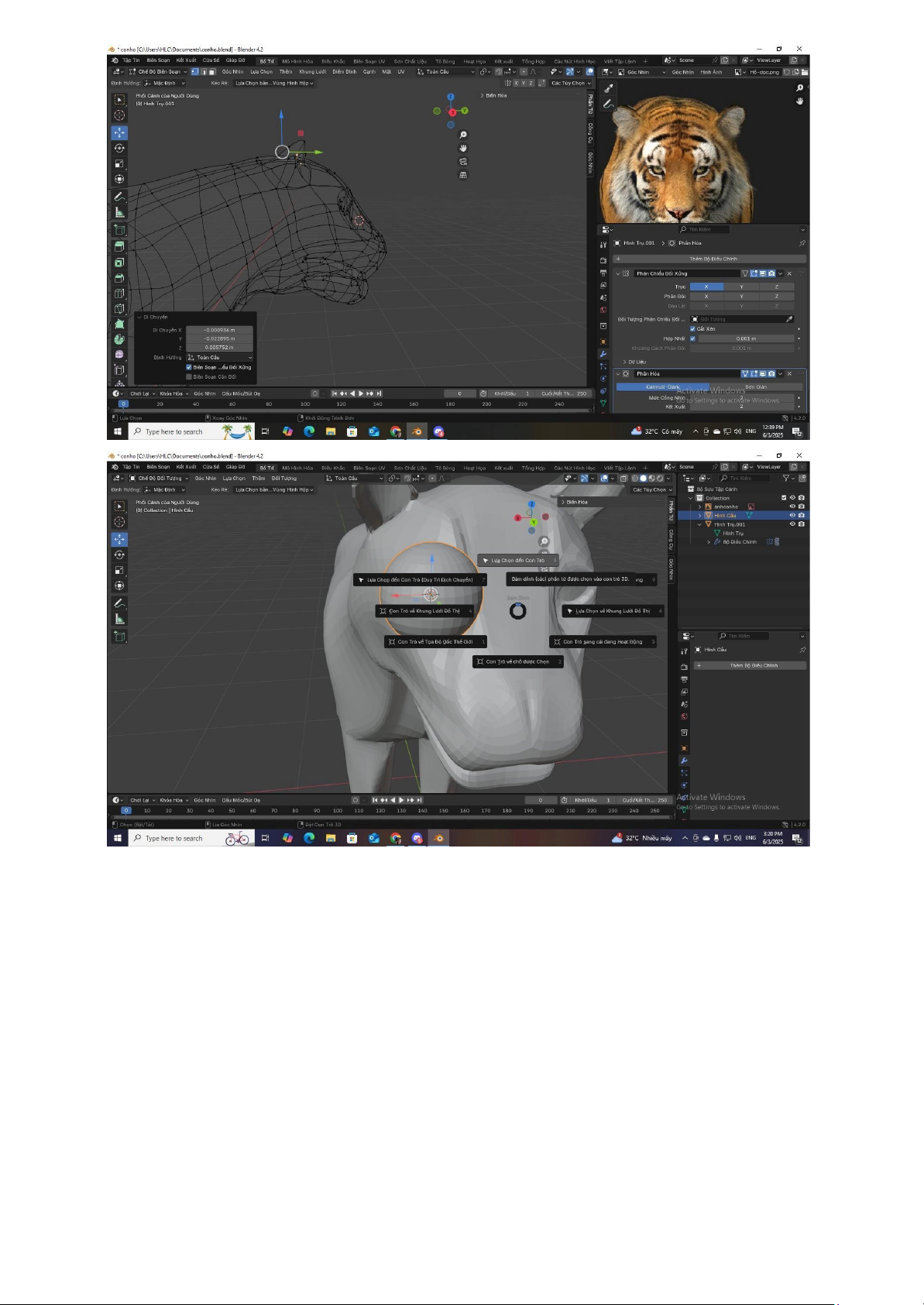The height and width of the screenshot is (1305, 924).
Task: Click Thêm Bộ Điều Chỉnh in Object Mode window
Action: pos(750,665)
